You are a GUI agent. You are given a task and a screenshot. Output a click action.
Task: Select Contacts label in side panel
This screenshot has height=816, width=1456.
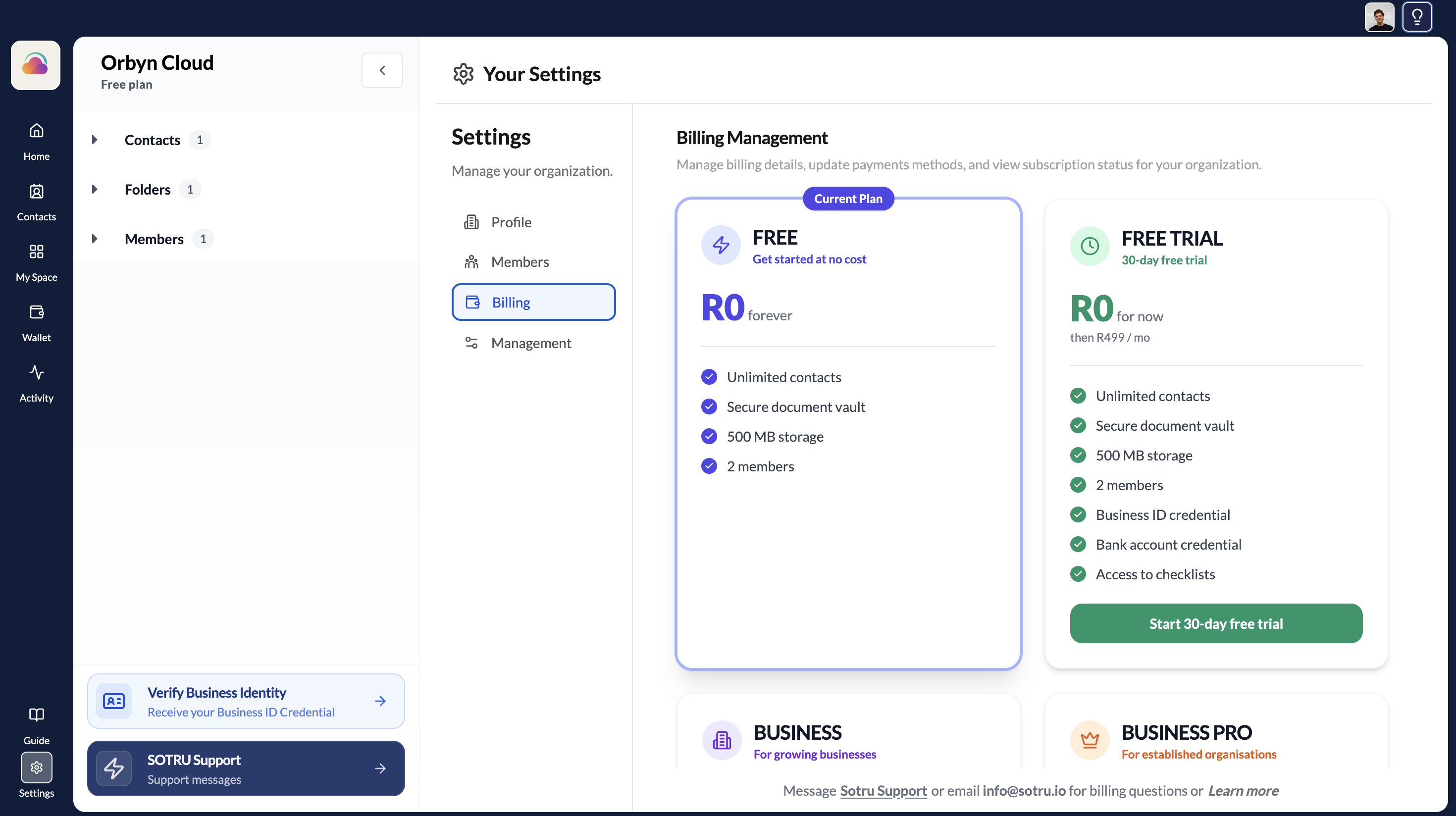[152, 140]
